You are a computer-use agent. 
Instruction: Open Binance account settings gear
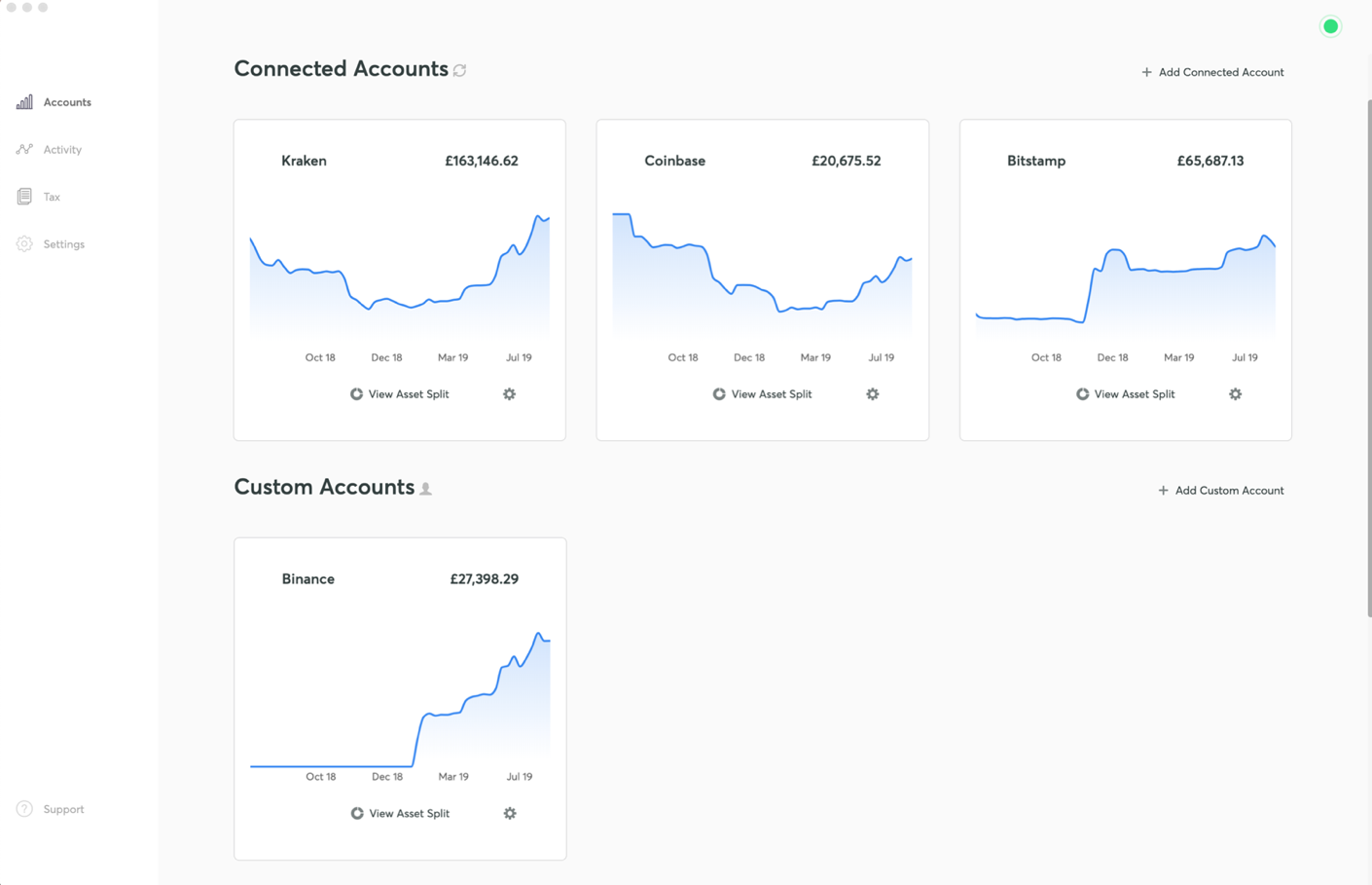(509, 813)
